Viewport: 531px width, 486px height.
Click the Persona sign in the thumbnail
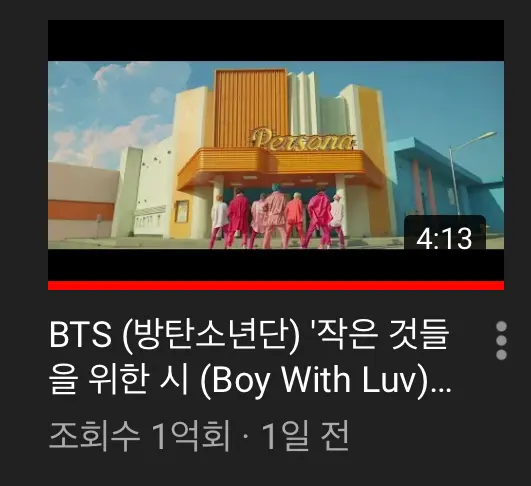(x=302, y=139)
